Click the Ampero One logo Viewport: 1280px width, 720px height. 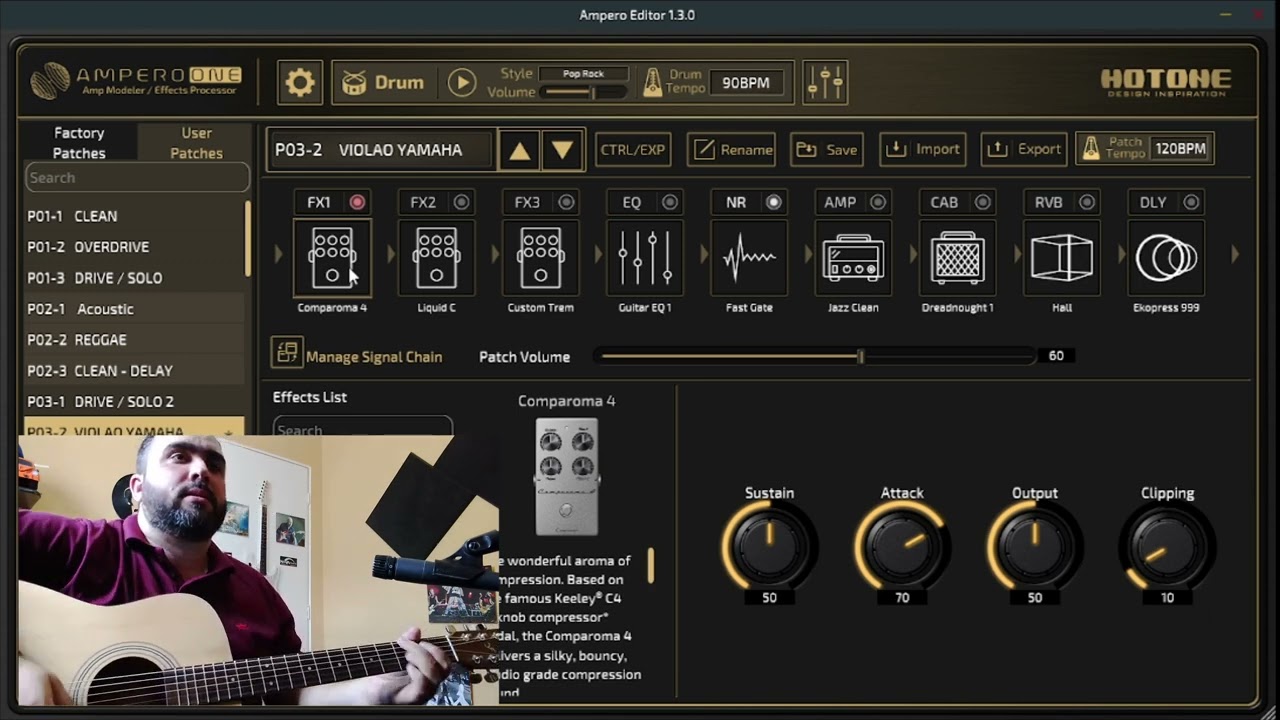136,81
